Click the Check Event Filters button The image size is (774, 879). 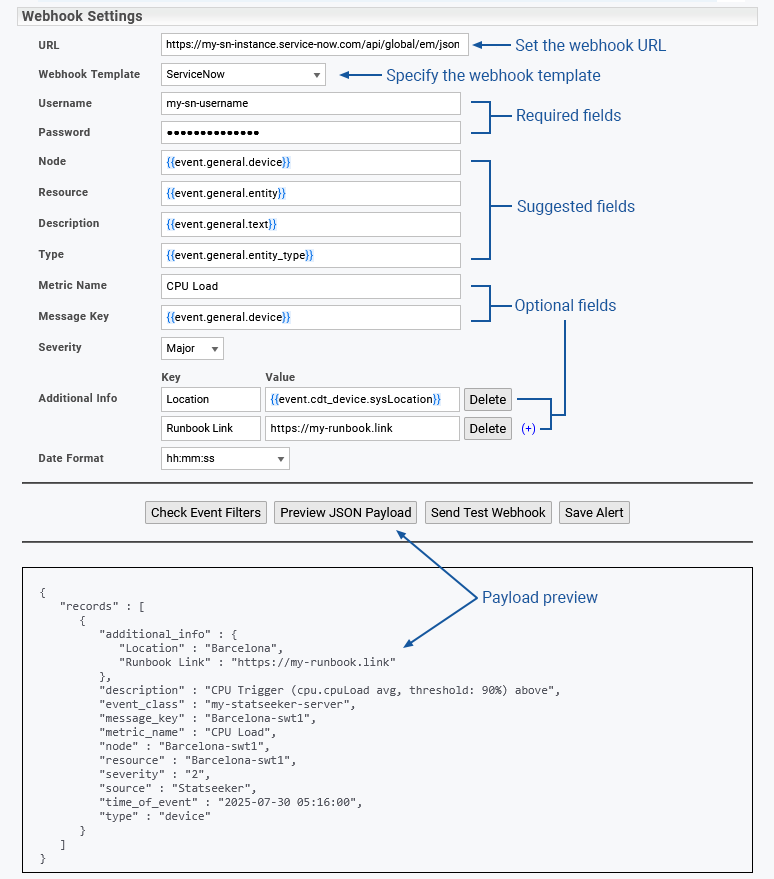tap(206, 513)
